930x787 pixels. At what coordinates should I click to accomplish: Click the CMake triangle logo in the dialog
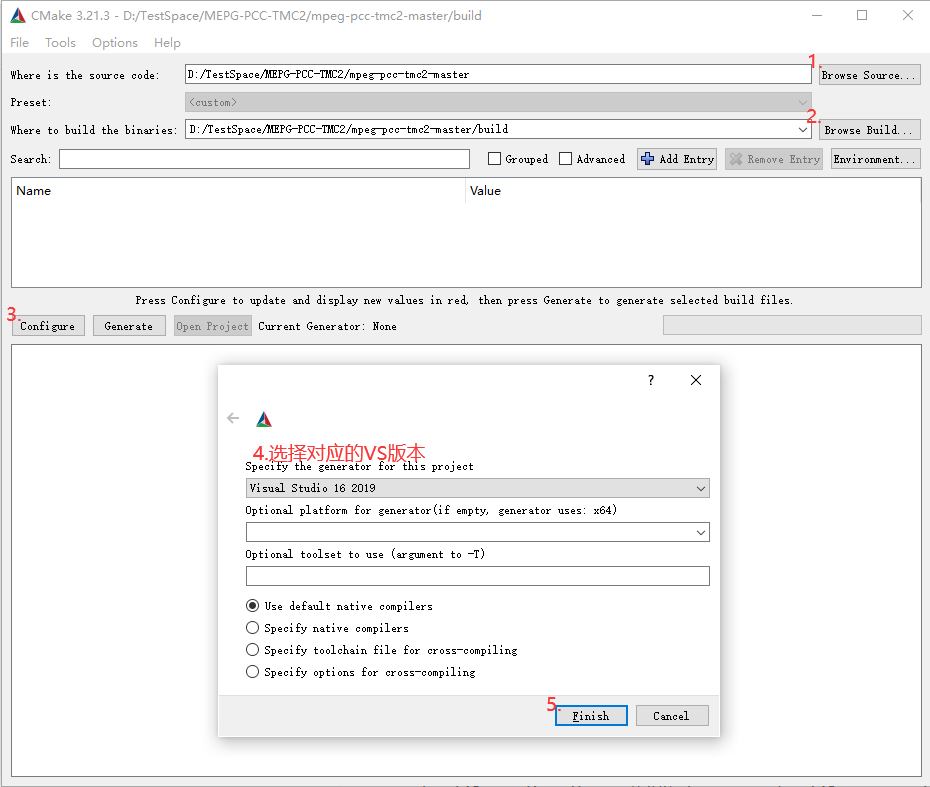(x=264, y=419)
